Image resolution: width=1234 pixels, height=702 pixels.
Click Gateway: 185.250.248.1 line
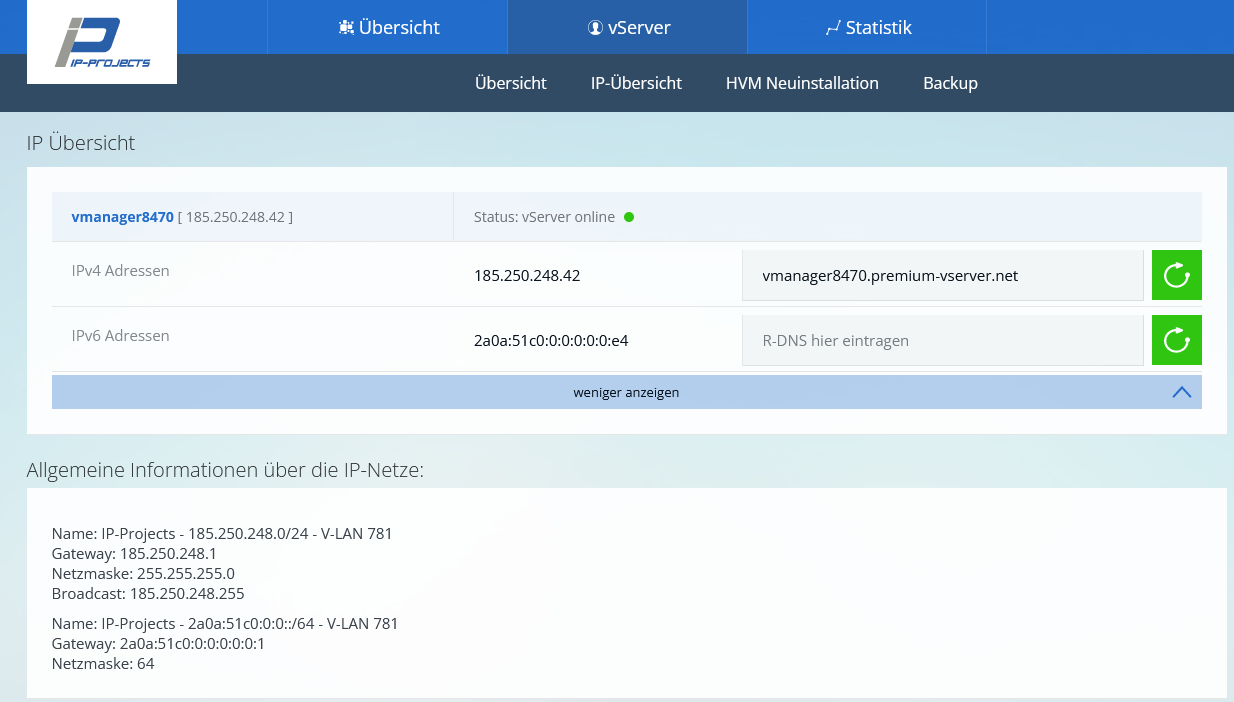134,553
